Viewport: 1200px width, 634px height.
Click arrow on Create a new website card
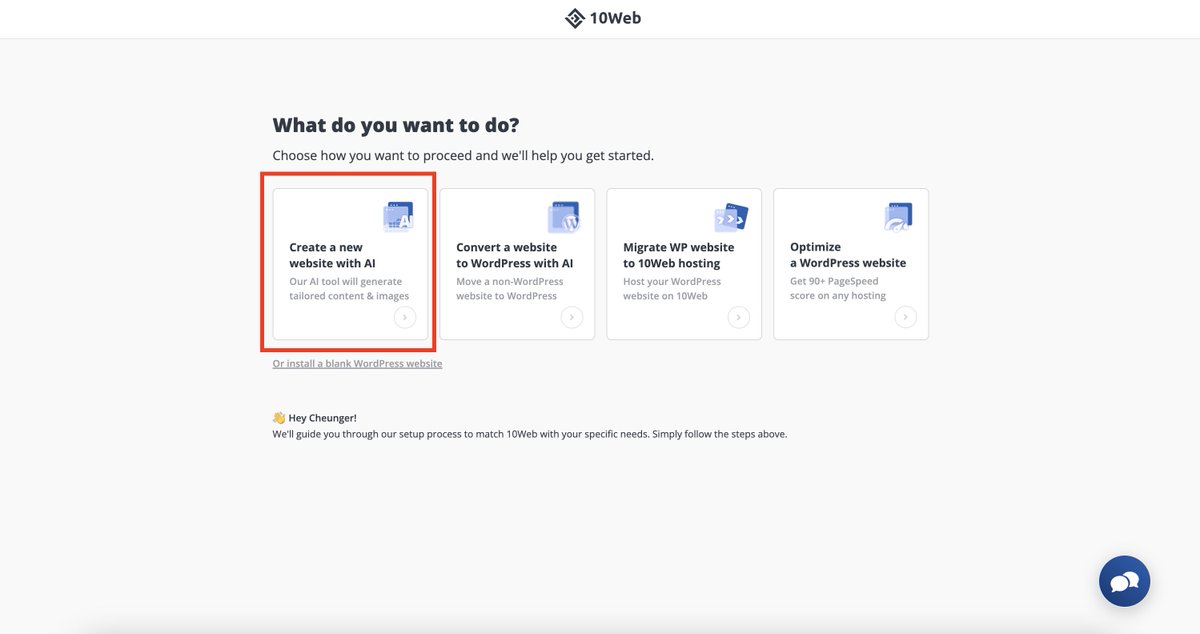click(x=404, y=317)
